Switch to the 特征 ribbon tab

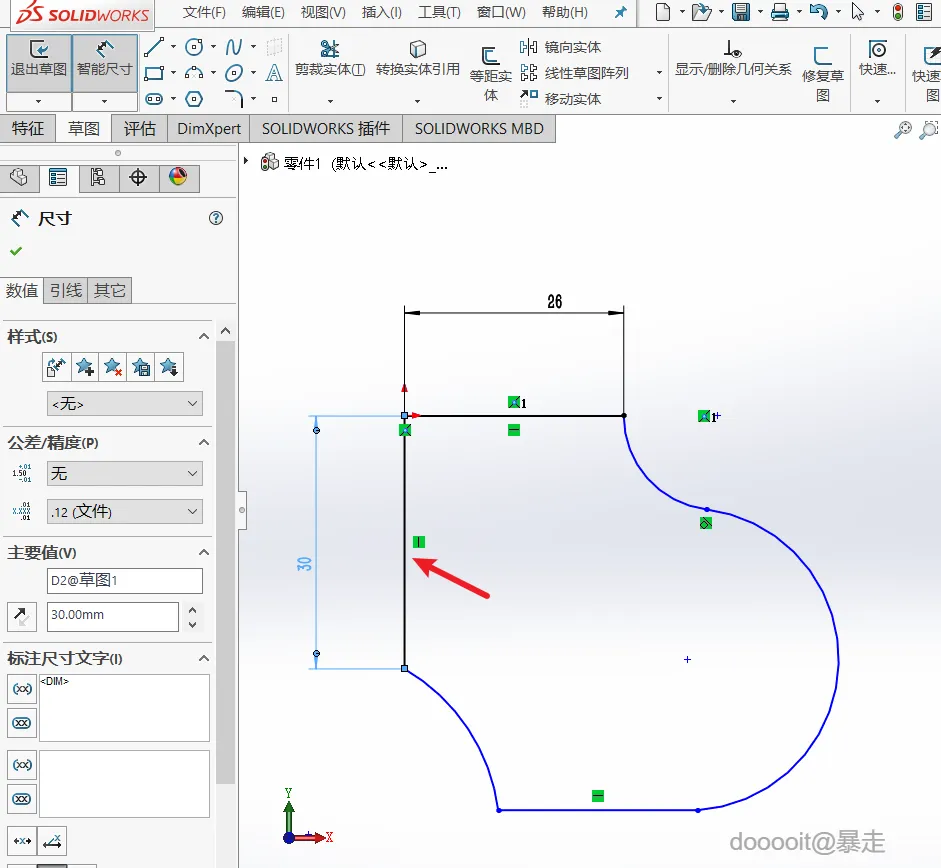pyautogui.click(x=28, y=128)
